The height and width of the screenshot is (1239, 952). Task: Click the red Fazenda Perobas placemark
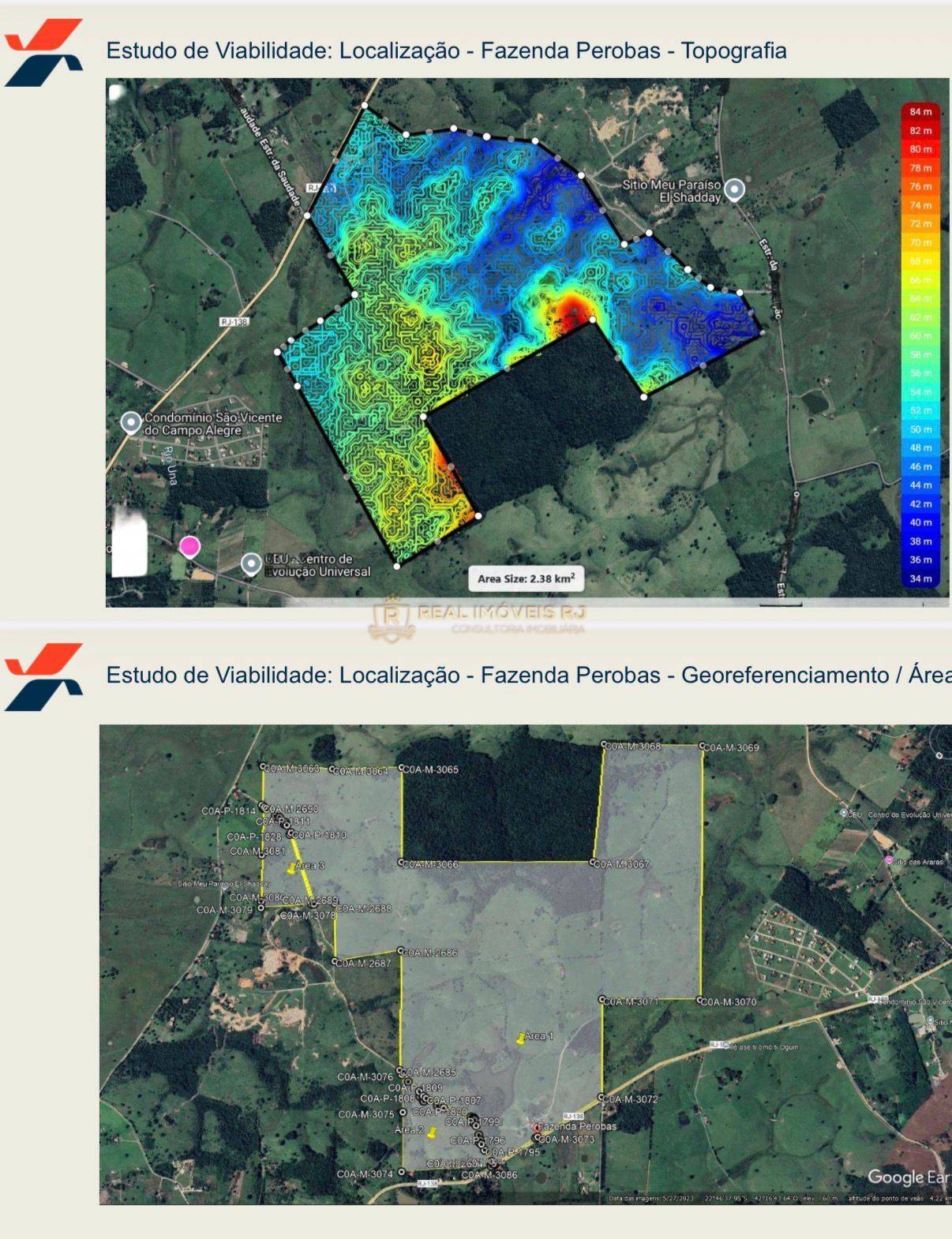click(538, 1127)
